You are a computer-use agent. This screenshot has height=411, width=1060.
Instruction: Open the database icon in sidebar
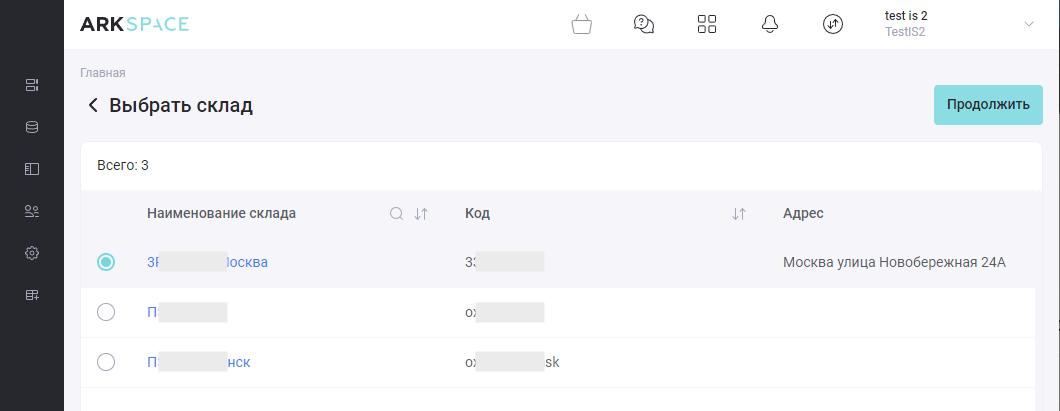tap(32, 127)
